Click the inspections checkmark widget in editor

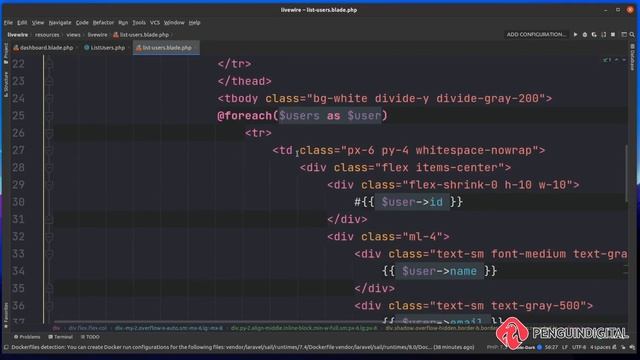(x=607, y=60)
